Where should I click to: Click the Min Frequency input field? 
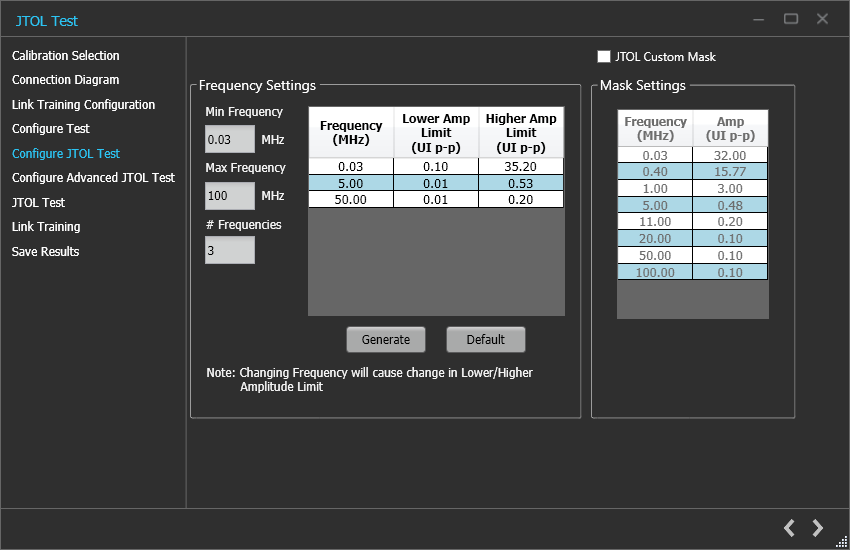(x=229, y=140)
